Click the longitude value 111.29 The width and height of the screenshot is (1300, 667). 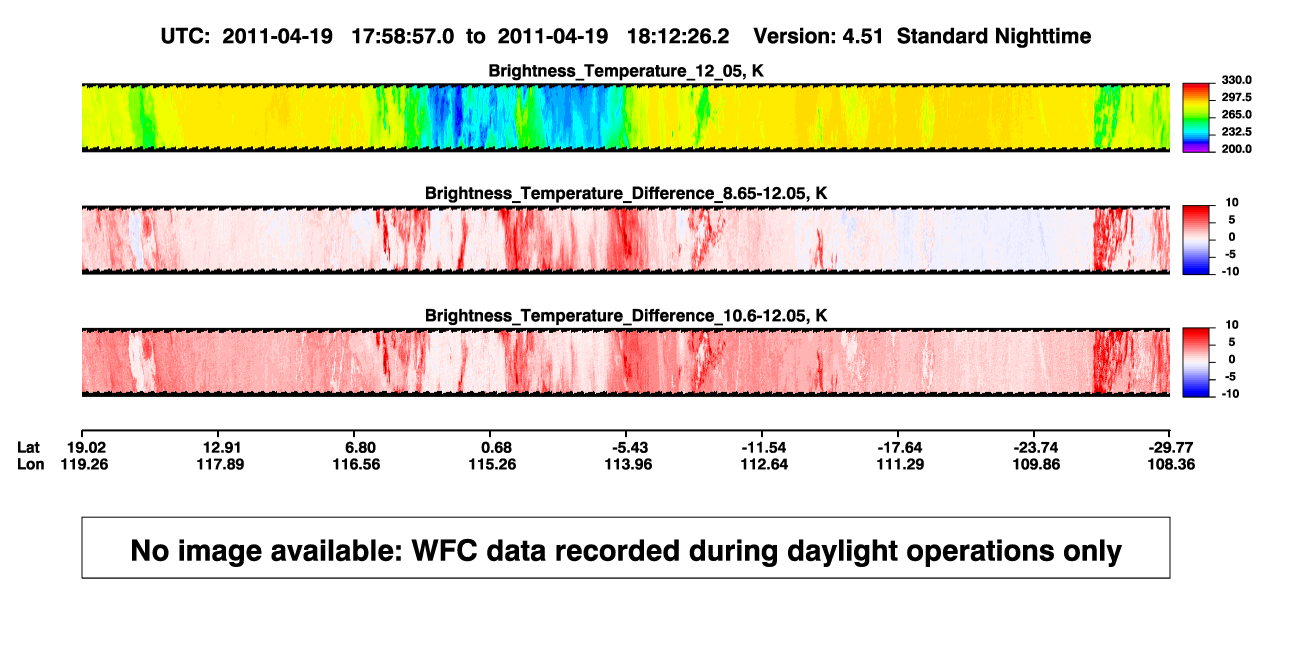(900, 464)
